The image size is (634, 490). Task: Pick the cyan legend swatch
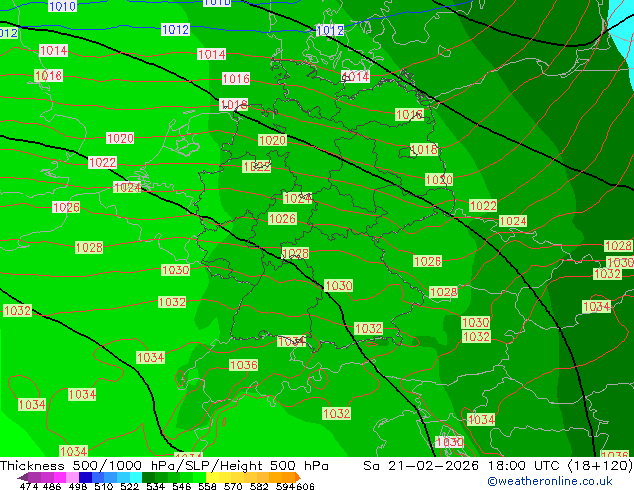[x=136, y=477]
